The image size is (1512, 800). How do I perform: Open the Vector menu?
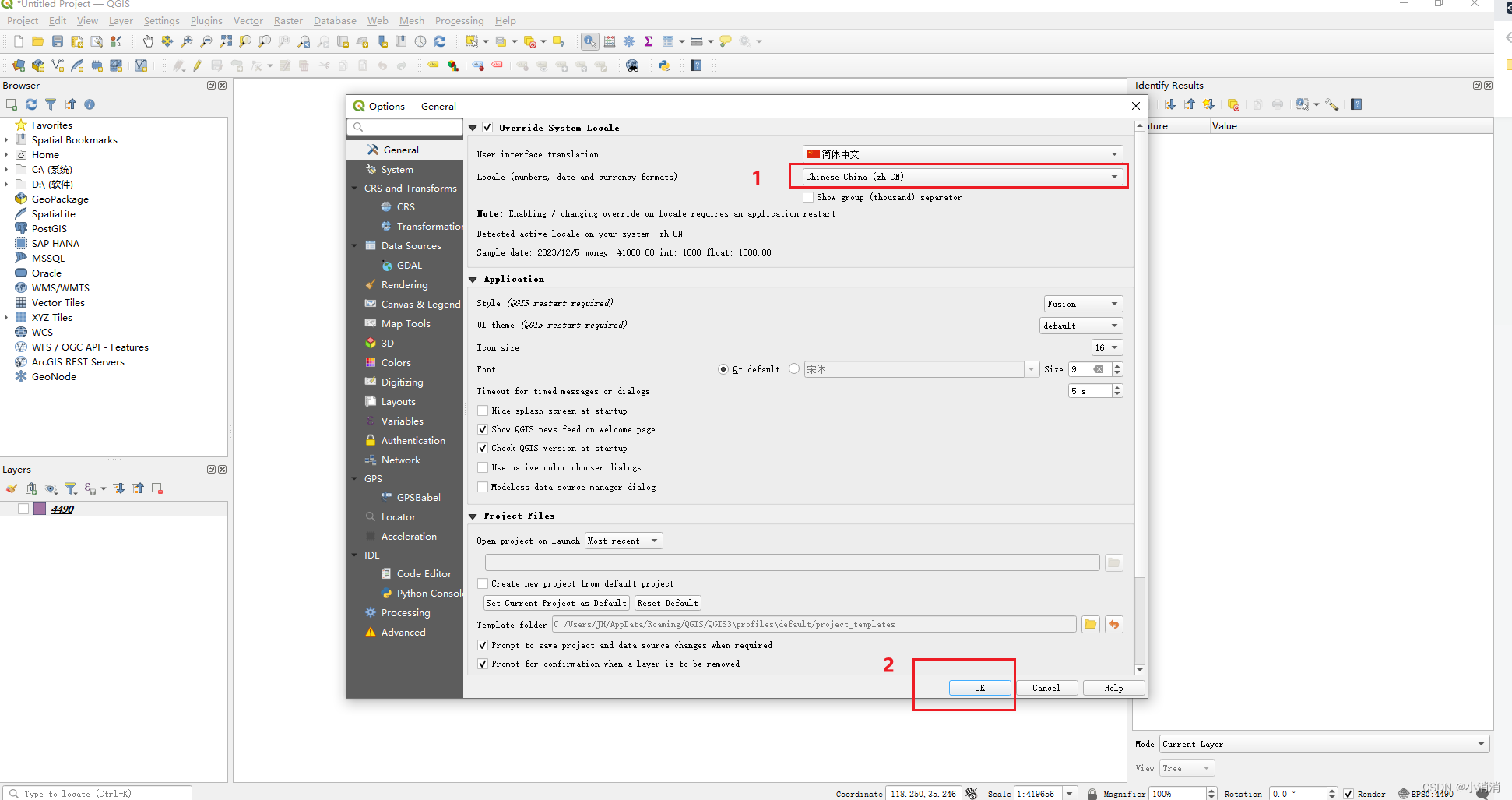click(x=248, y=21)
